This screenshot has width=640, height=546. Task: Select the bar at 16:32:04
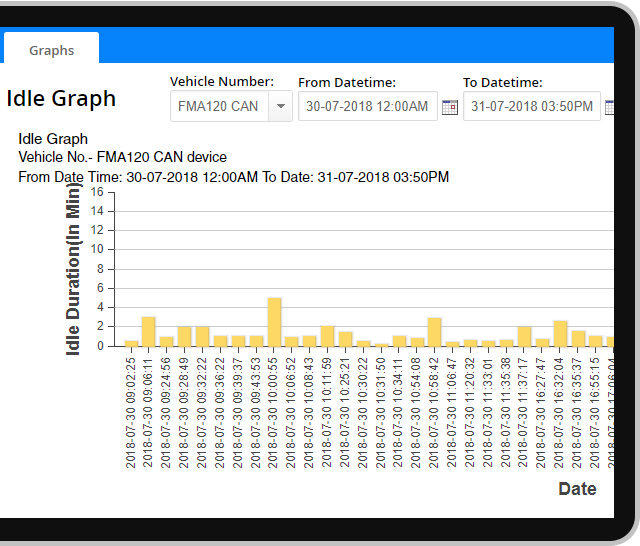pyautogui.click(x=560, y=334)
